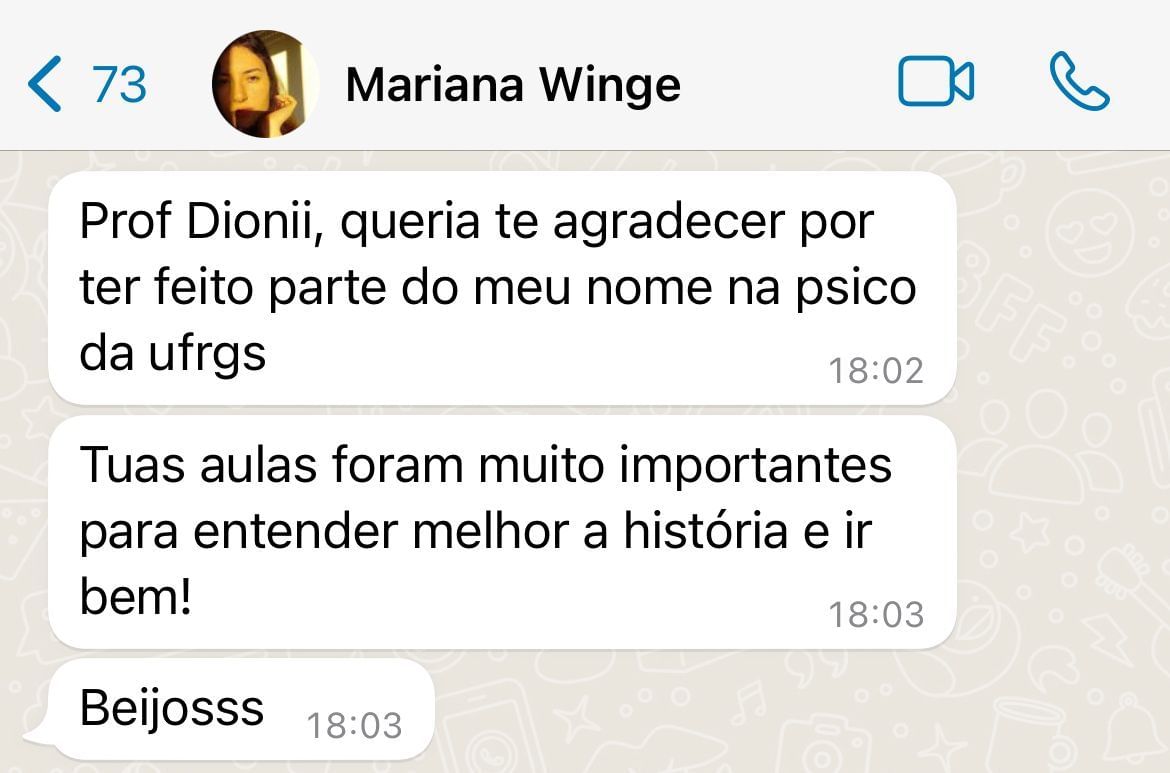Image resolution: width=1170 pixels, height=773 pixels.
Task: Start a video call with the camera icon
Action: click(936, 81)
